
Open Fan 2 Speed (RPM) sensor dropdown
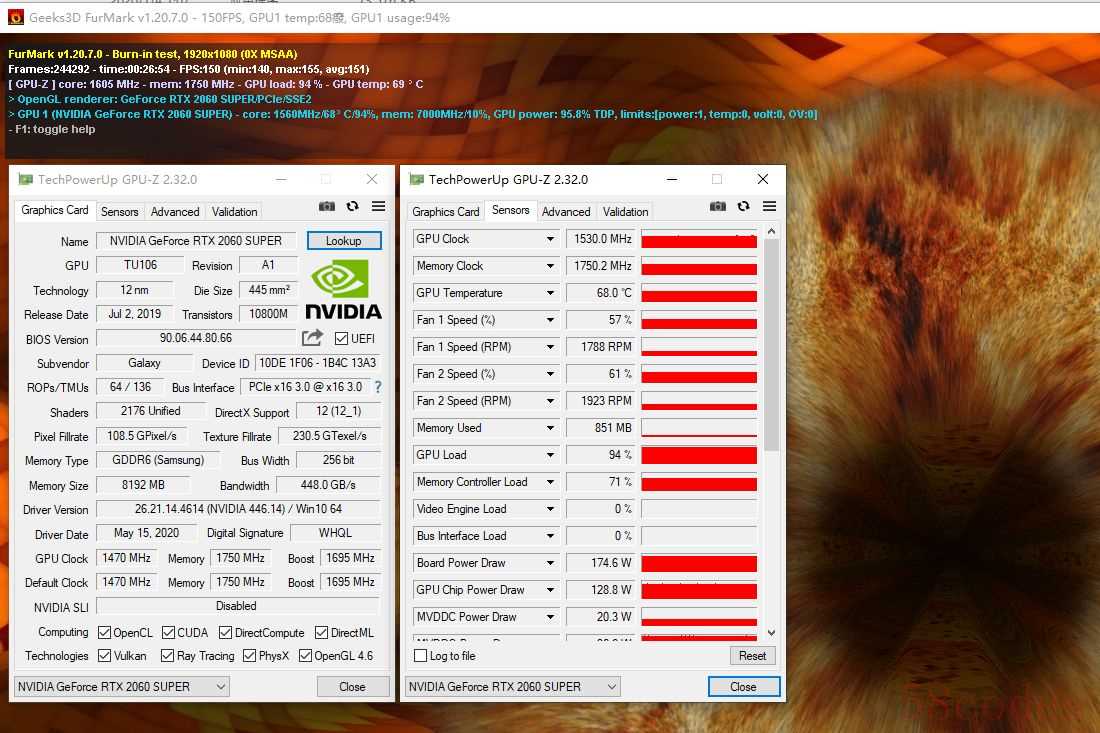551,401
